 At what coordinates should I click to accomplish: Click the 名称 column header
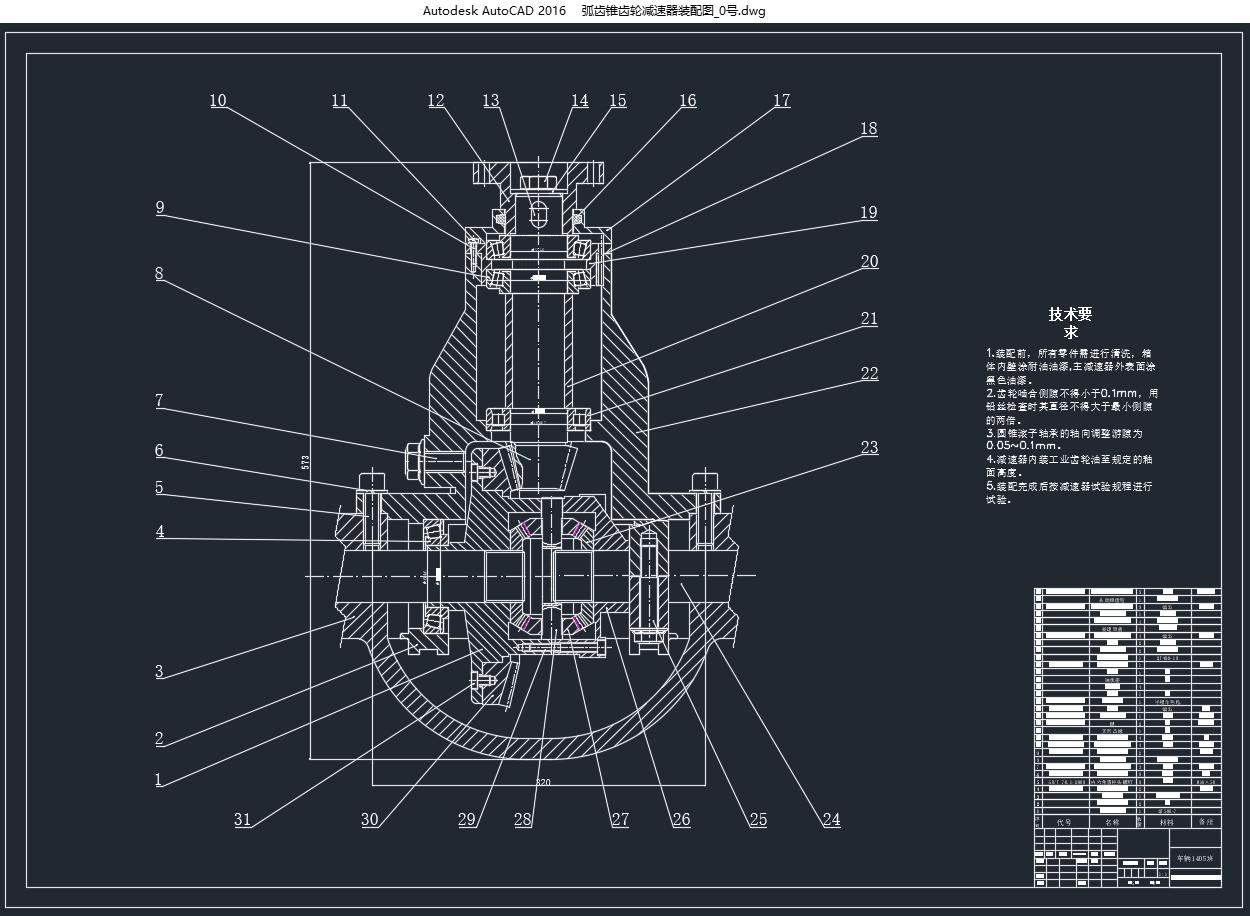(x=1111, y=822)
